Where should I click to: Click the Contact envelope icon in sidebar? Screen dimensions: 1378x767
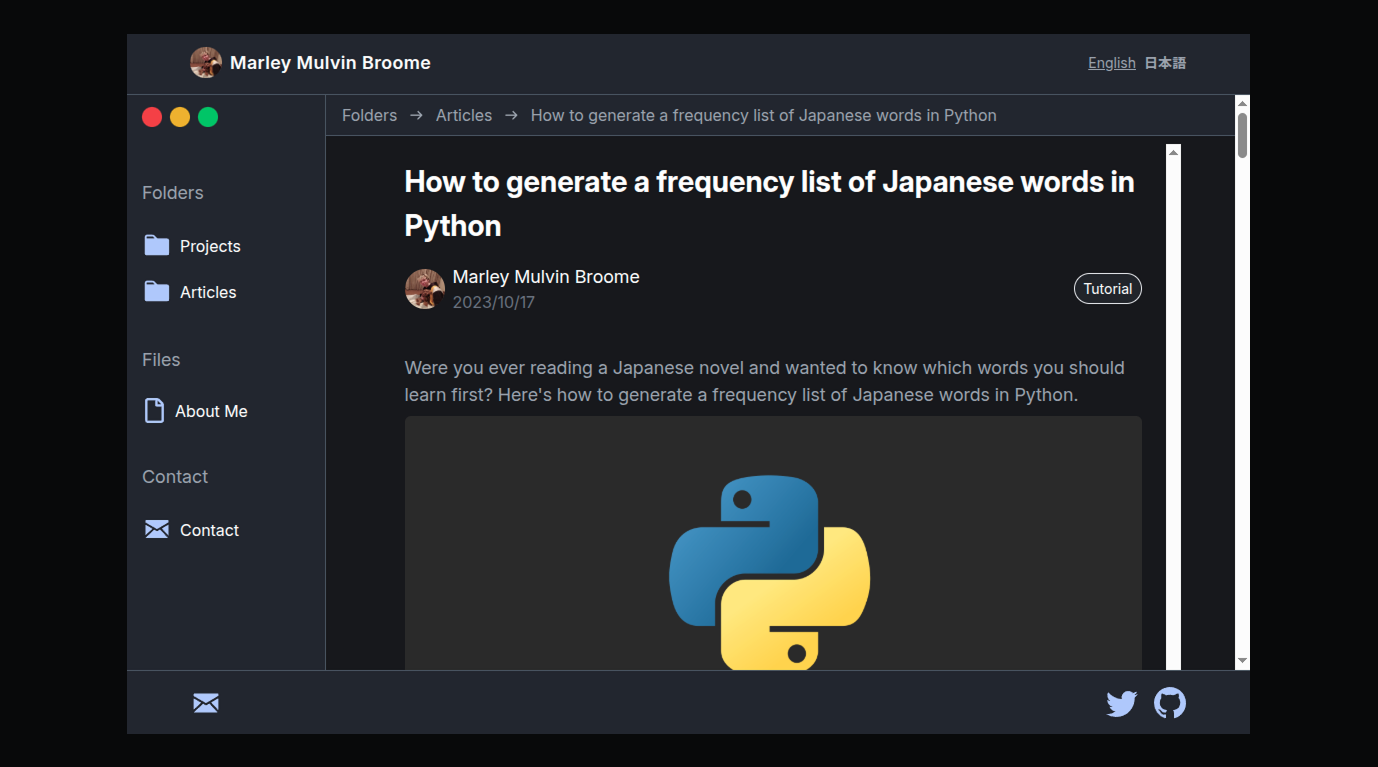click(x=157, y=529)
